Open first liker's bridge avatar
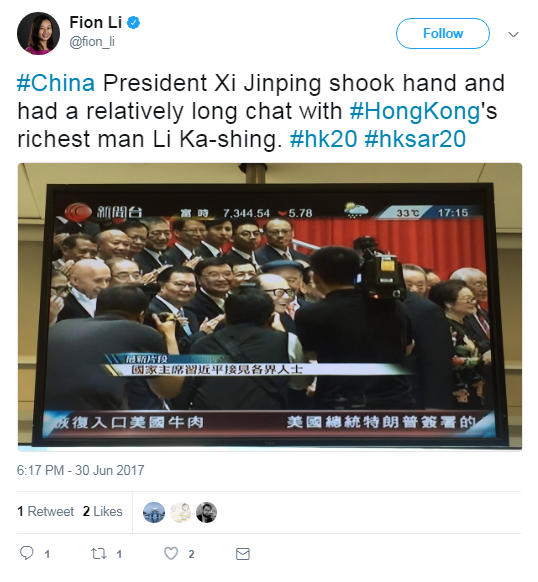 [154, 512]
